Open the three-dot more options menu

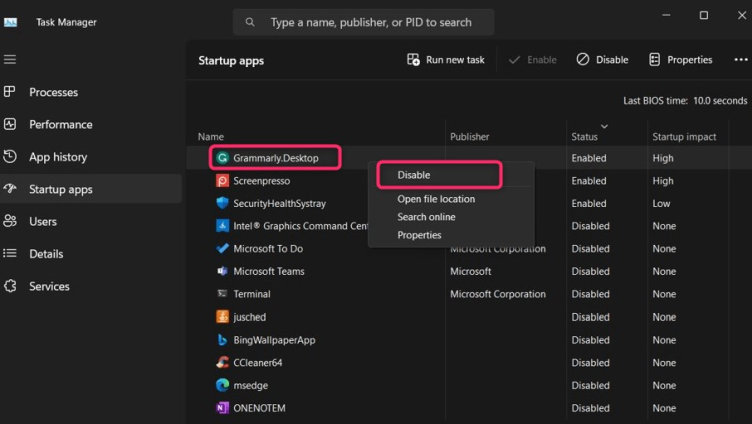point(740,60)
